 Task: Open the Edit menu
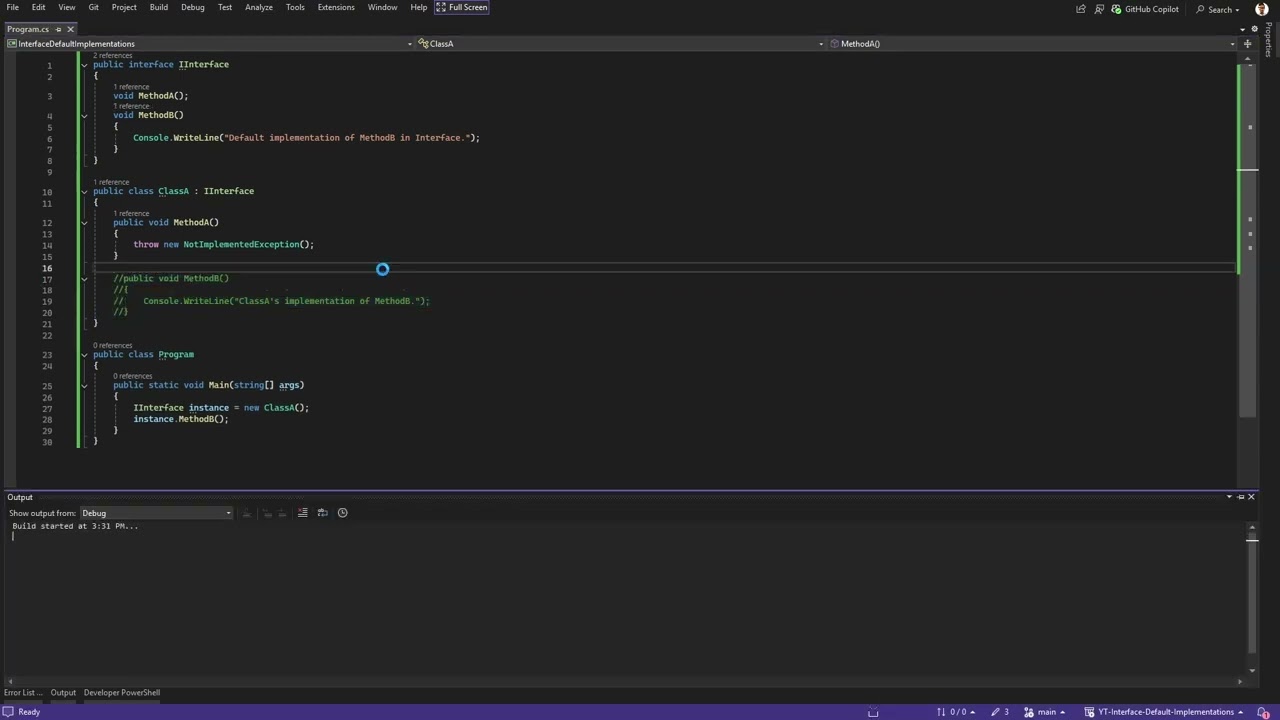(x=38, y=7)
